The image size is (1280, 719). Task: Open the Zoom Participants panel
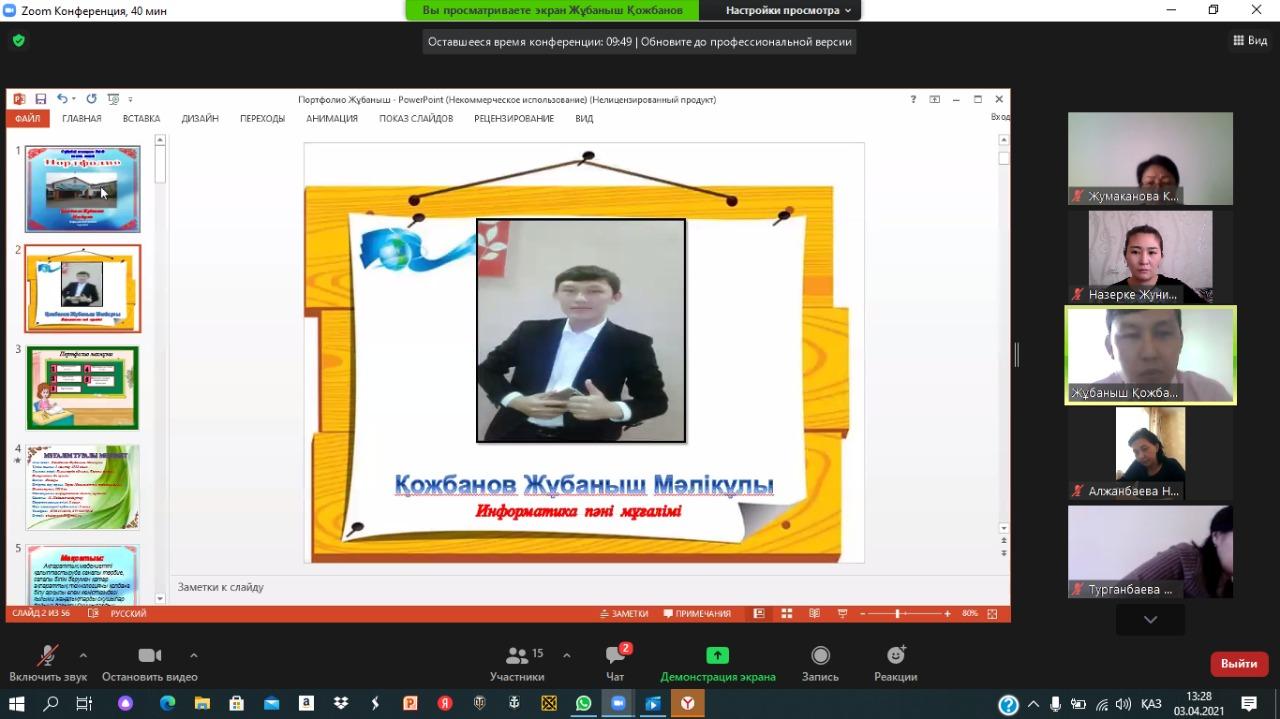click(x=517, y=663)
